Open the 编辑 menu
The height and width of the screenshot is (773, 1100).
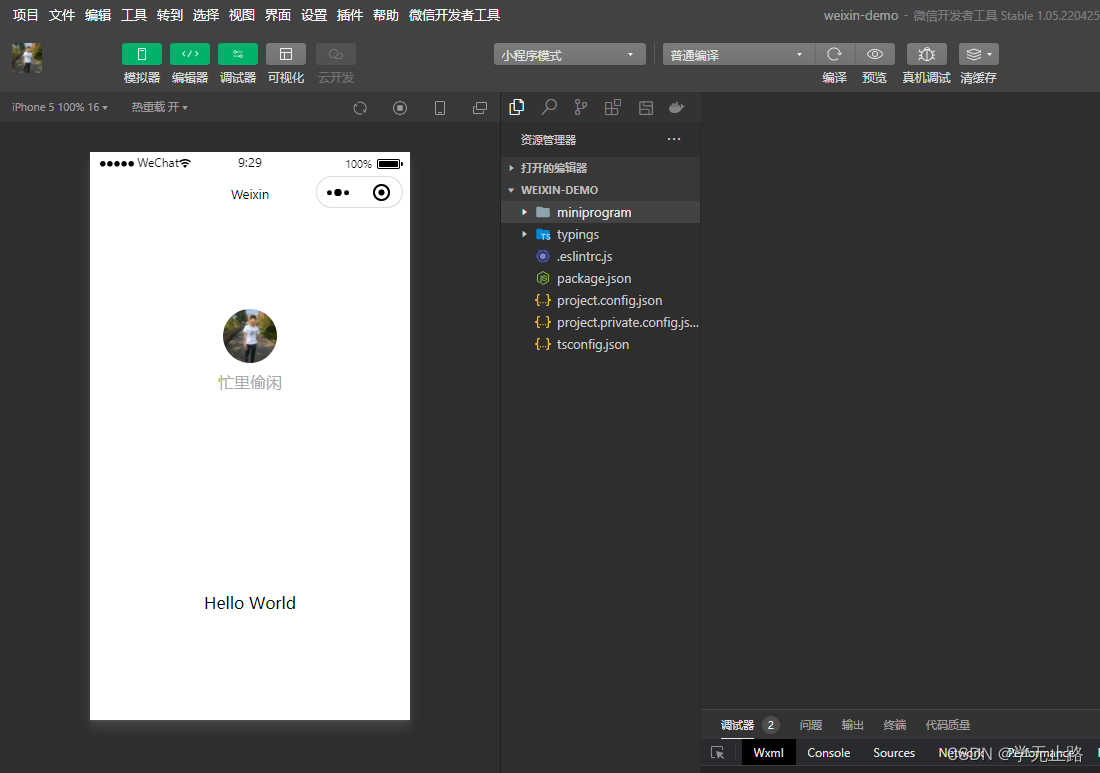point(98,15)
